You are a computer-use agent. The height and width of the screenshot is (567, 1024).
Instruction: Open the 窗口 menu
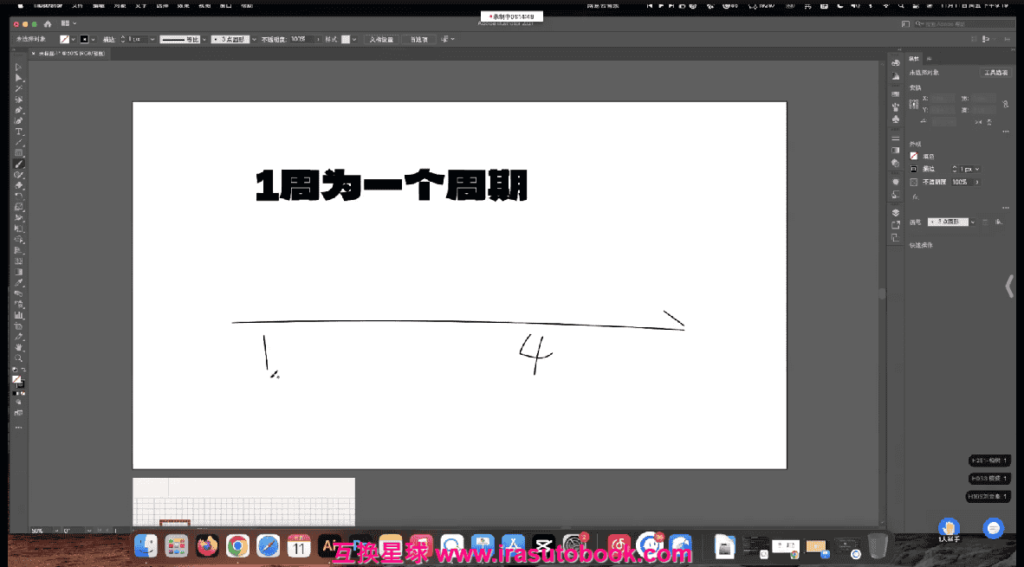225,6
